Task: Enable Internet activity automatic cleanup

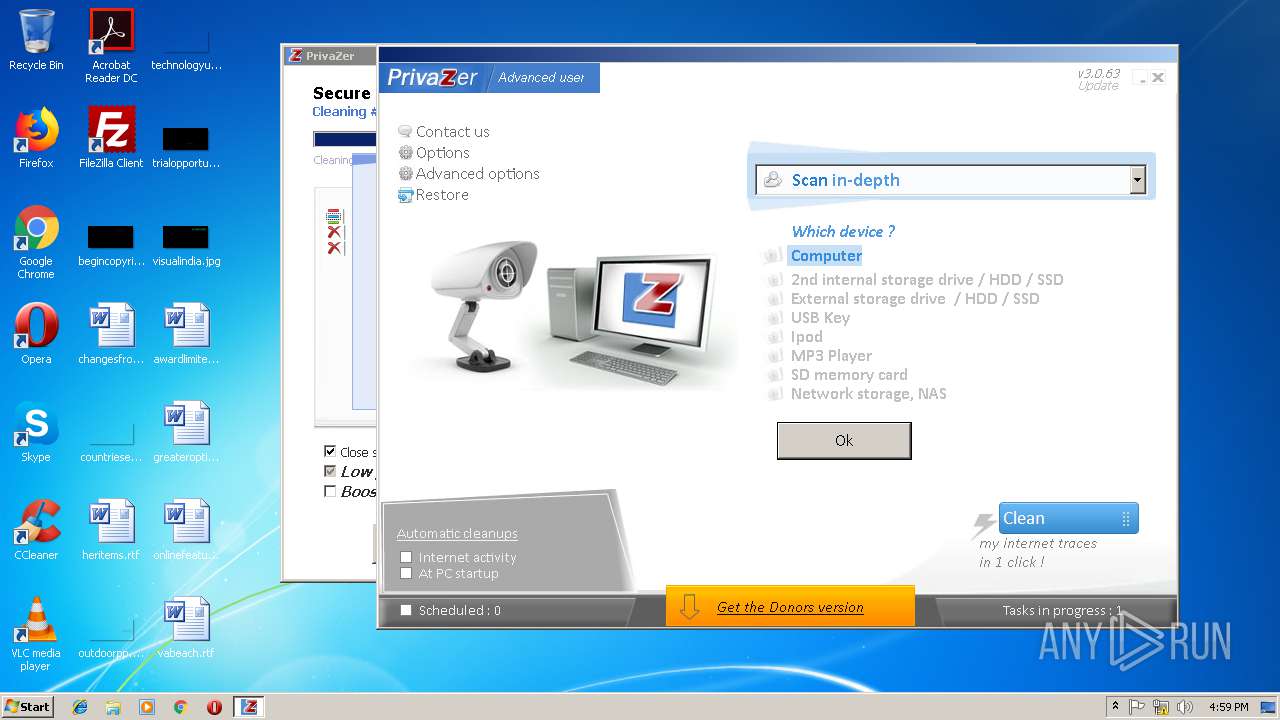Action: pyautogui.click(x=406, y=557)
